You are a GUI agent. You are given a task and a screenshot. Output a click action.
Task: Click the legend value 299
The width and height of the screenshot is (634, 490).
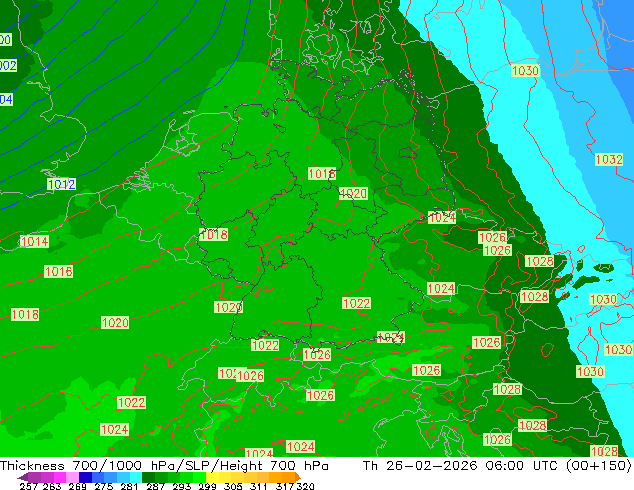pyautogui.click(x=207, y=486)
